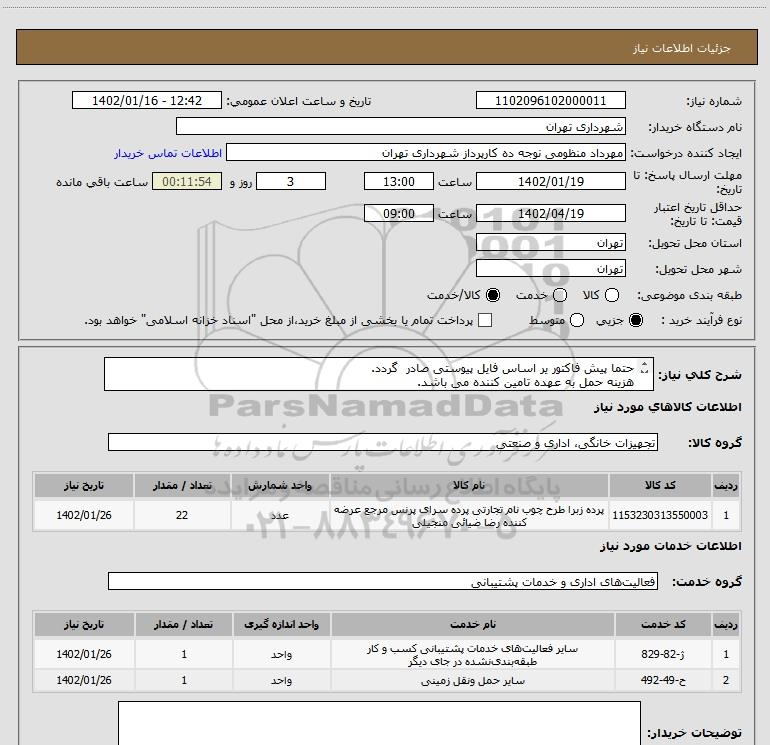This screenshot has height=745, width=770.
Task: Click the واحد شمارش column header
Action: [x=280, y=485]
